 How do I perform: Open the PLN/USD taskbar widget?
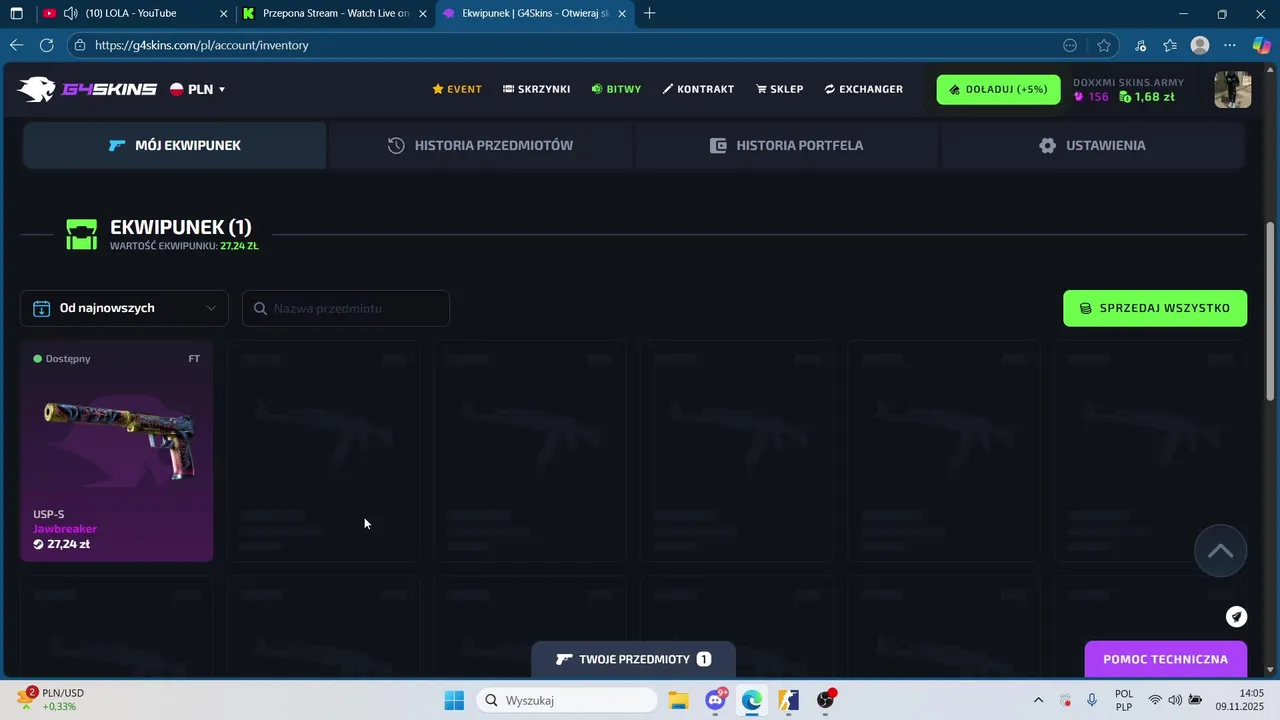coord(52,700)
